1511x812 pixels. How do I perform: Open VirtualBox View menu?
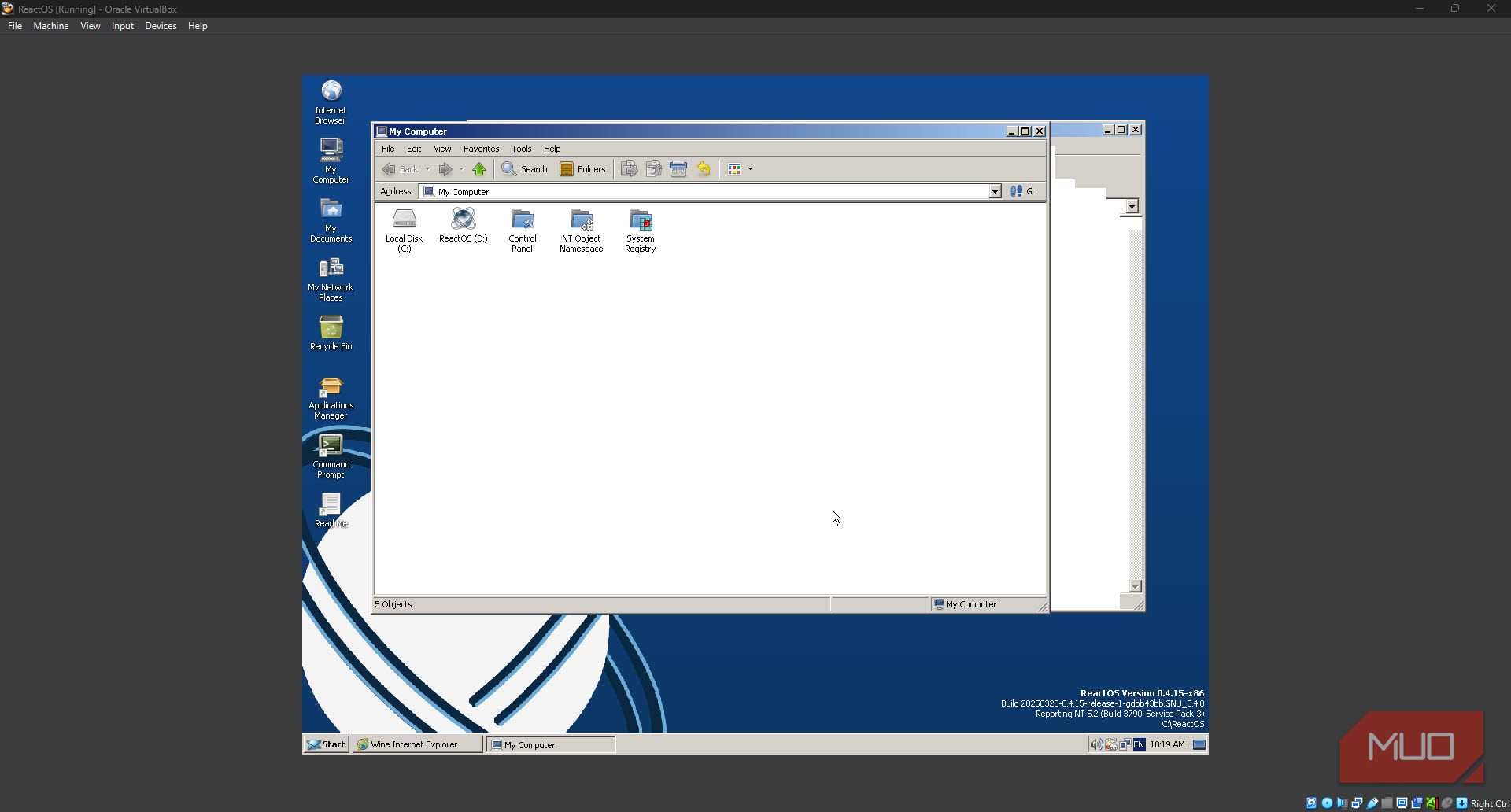click(x=91, y=26)
